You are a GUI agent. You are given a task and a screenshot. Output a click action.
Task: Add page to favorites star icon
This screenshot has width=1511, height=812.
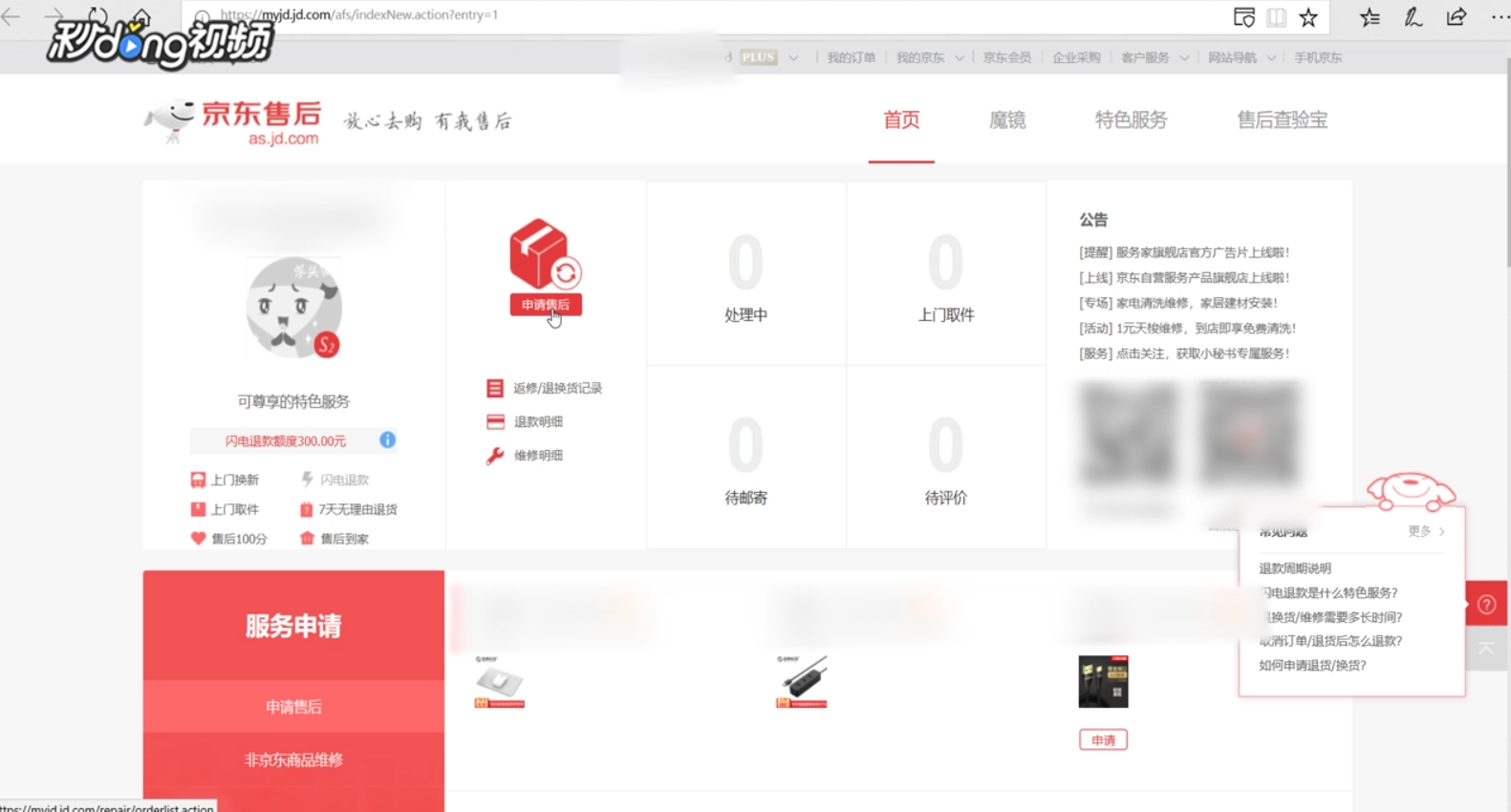coord(1308,17)
